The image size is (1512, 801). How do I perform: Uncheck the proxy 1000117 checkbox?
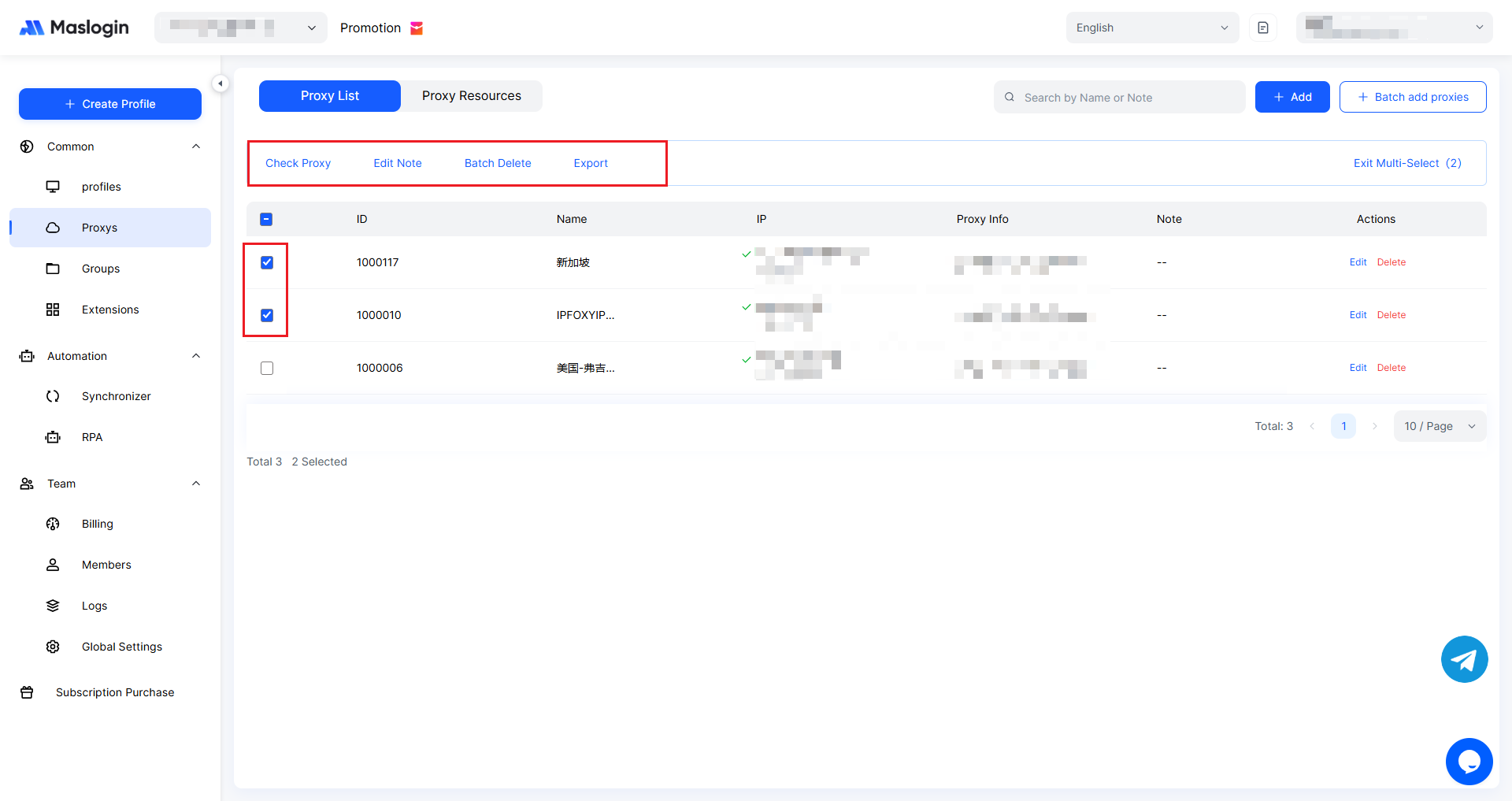click(x=267, y=262)
